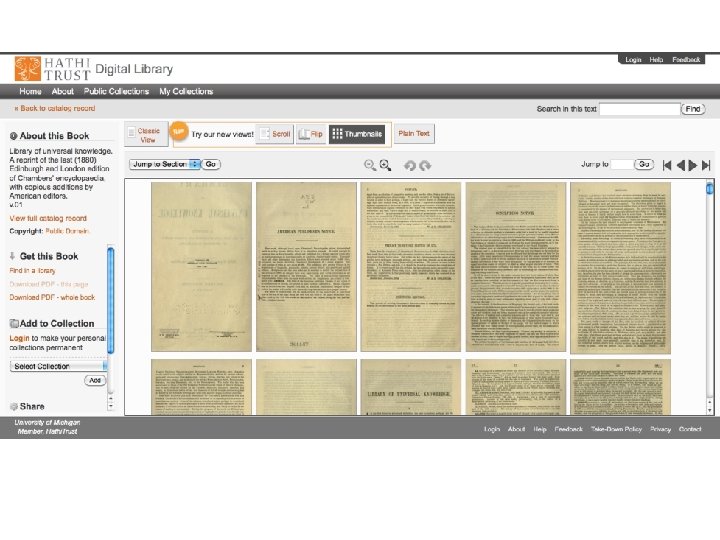The height and width of the screenshot is (540, 720).
Task: Go to the last page
Action: click(x=706, y=165)
